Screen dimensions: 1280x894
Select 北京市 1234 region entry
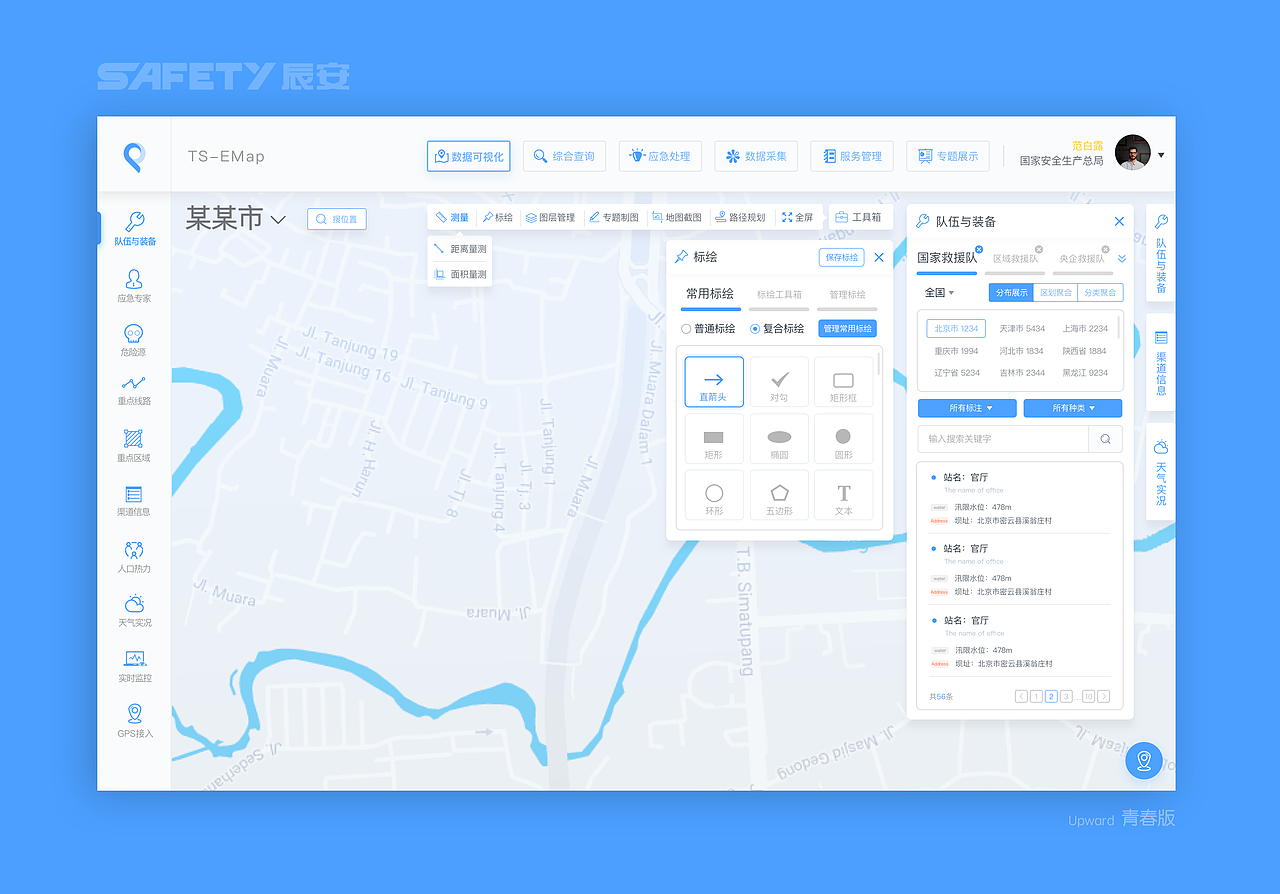click(x=956, y=329)
